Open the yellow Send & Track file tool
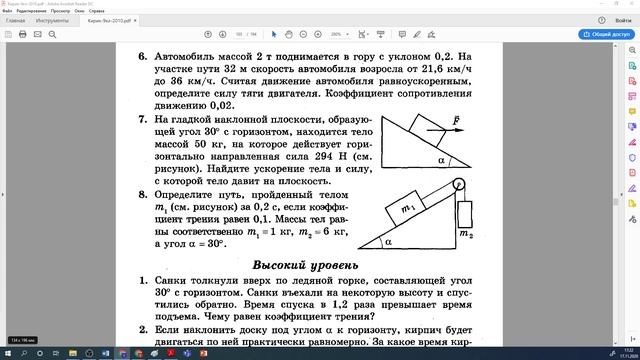640x360 pixels. [632, 203]
